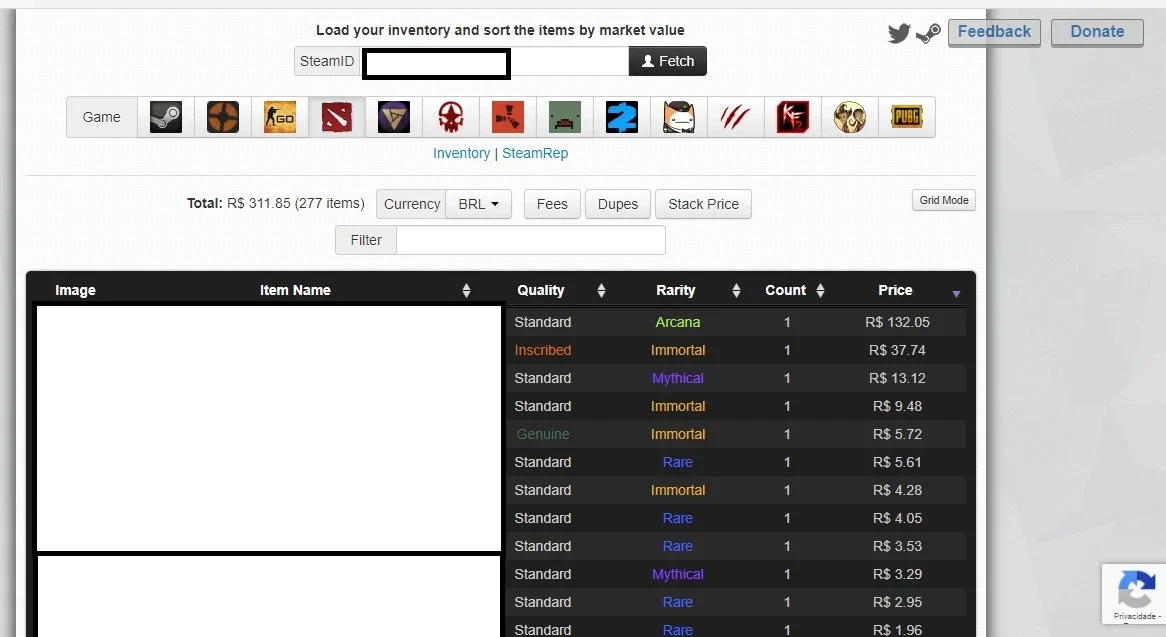The height and width of the screenshot is (637, 1166).
Task: Select the Rust game icon
Action: 508,117
